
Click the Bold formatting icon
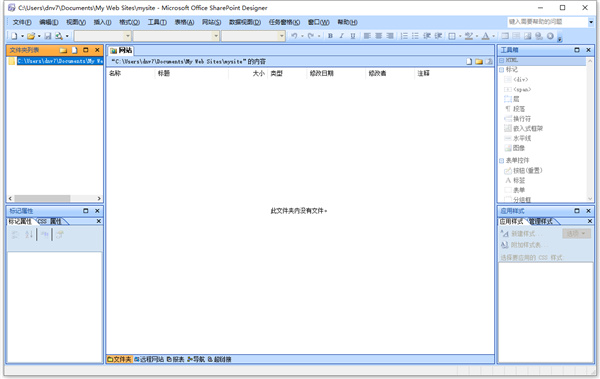[x=330, y=36]
